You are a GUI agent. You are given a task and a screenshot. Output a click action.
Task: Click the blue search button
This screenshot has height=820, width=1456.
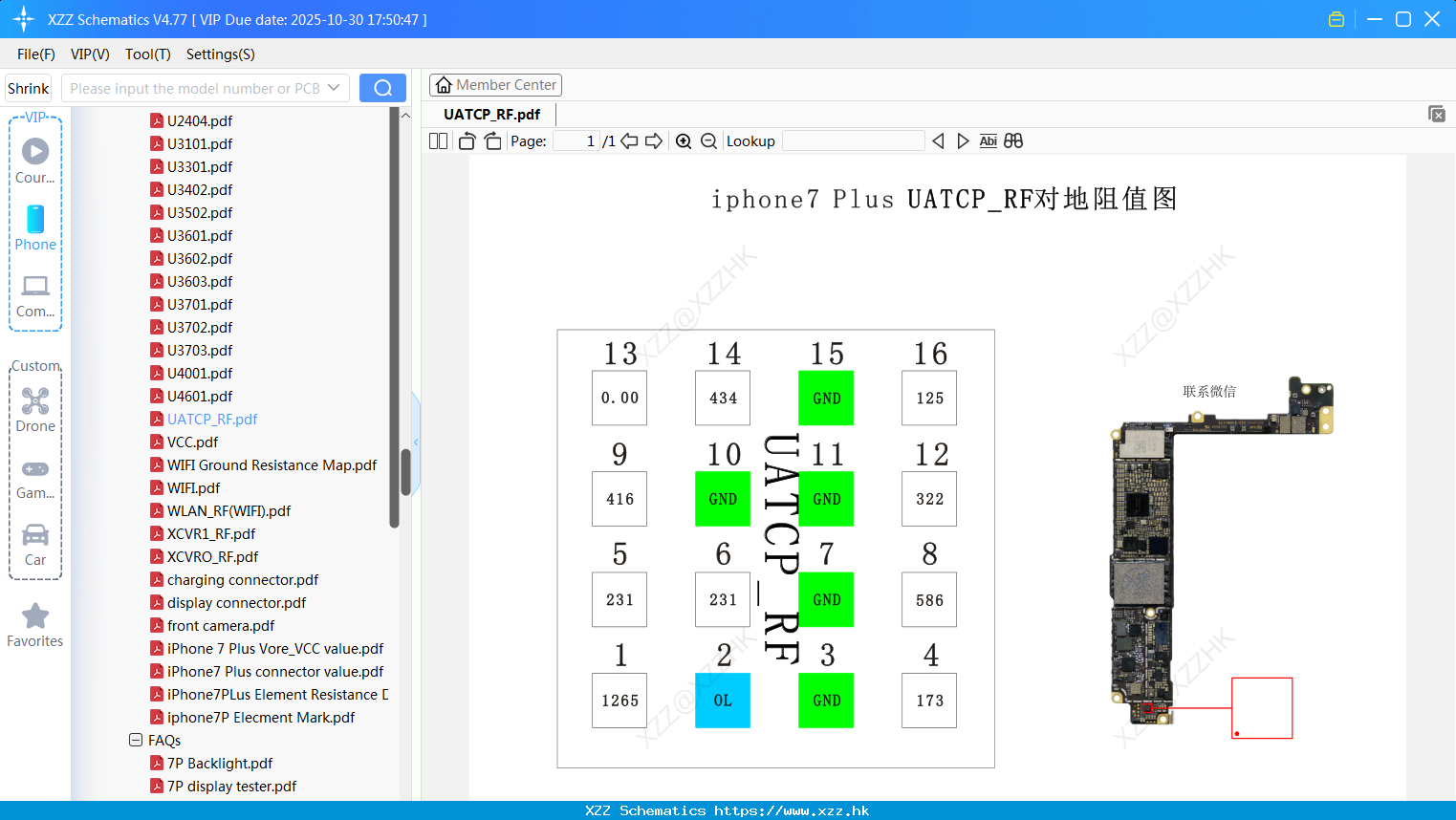click(x=382, y=88)
